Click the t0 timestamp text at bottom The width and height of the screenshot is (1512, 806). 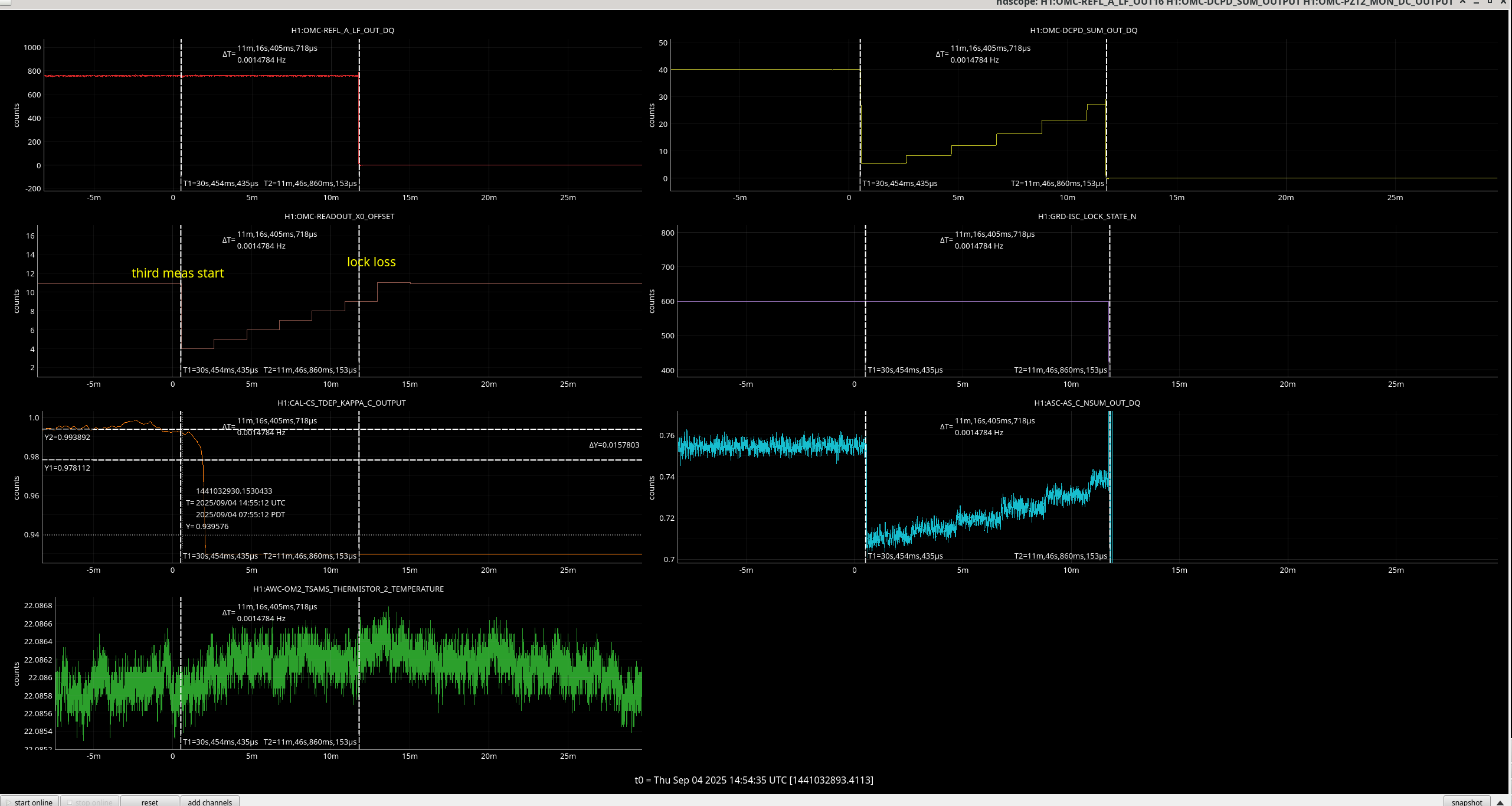754,780
